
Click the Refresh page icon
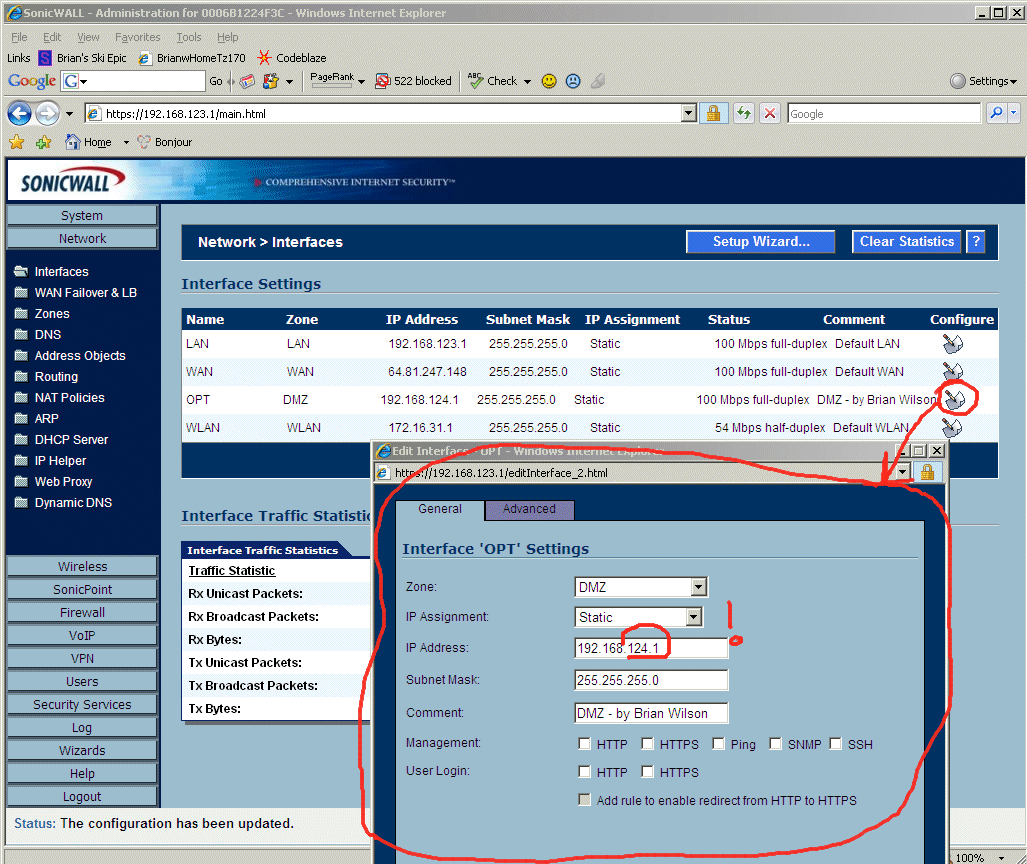743,113
